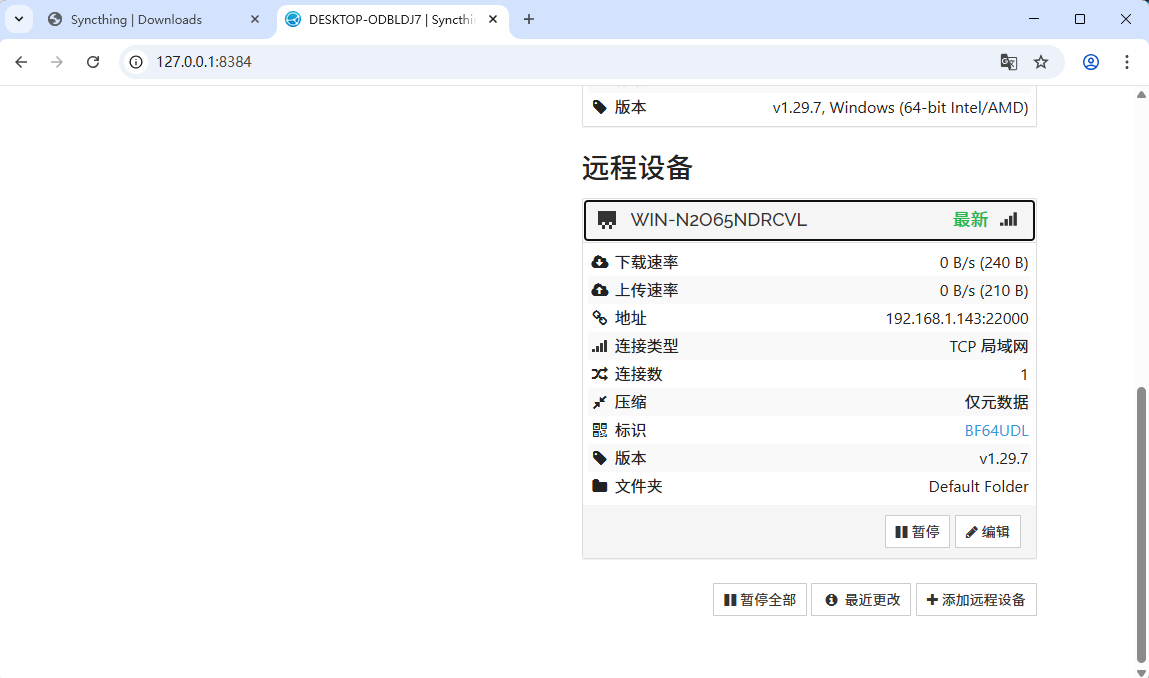
Task: Click the QR code icon beside 标识
Action: tap(599, 430)
